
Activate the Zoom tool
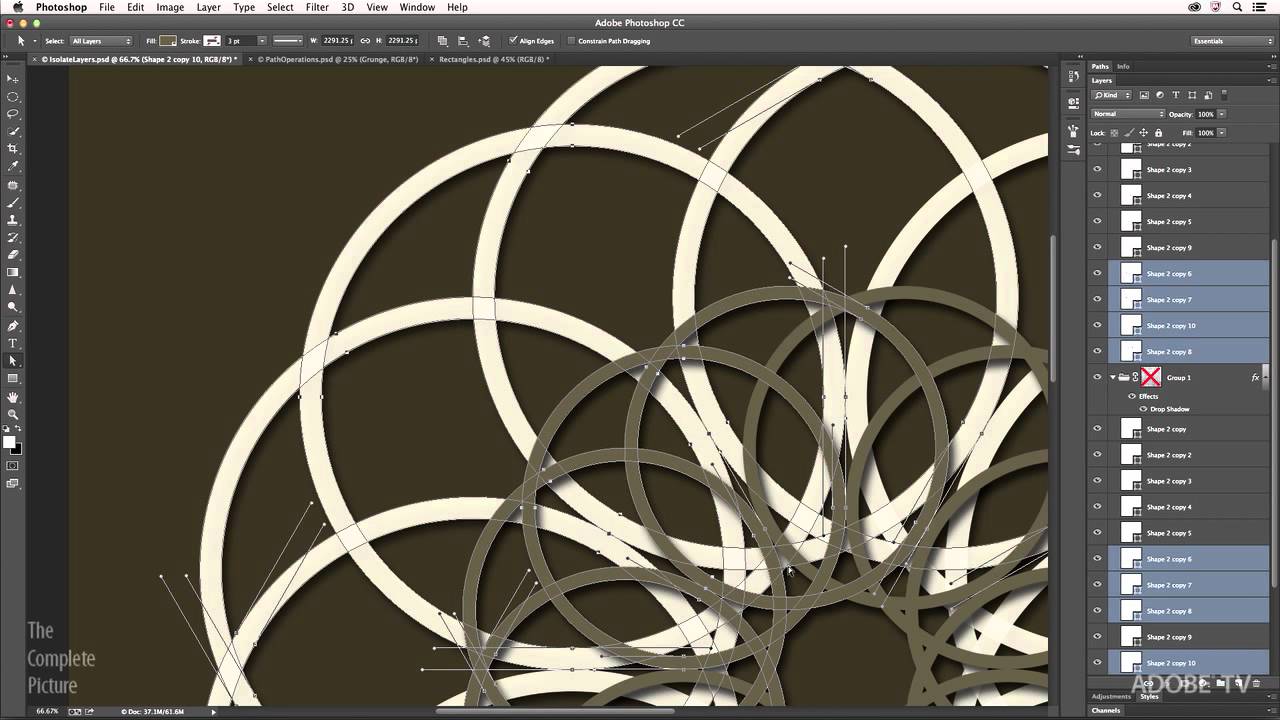(x=13, y=413)
